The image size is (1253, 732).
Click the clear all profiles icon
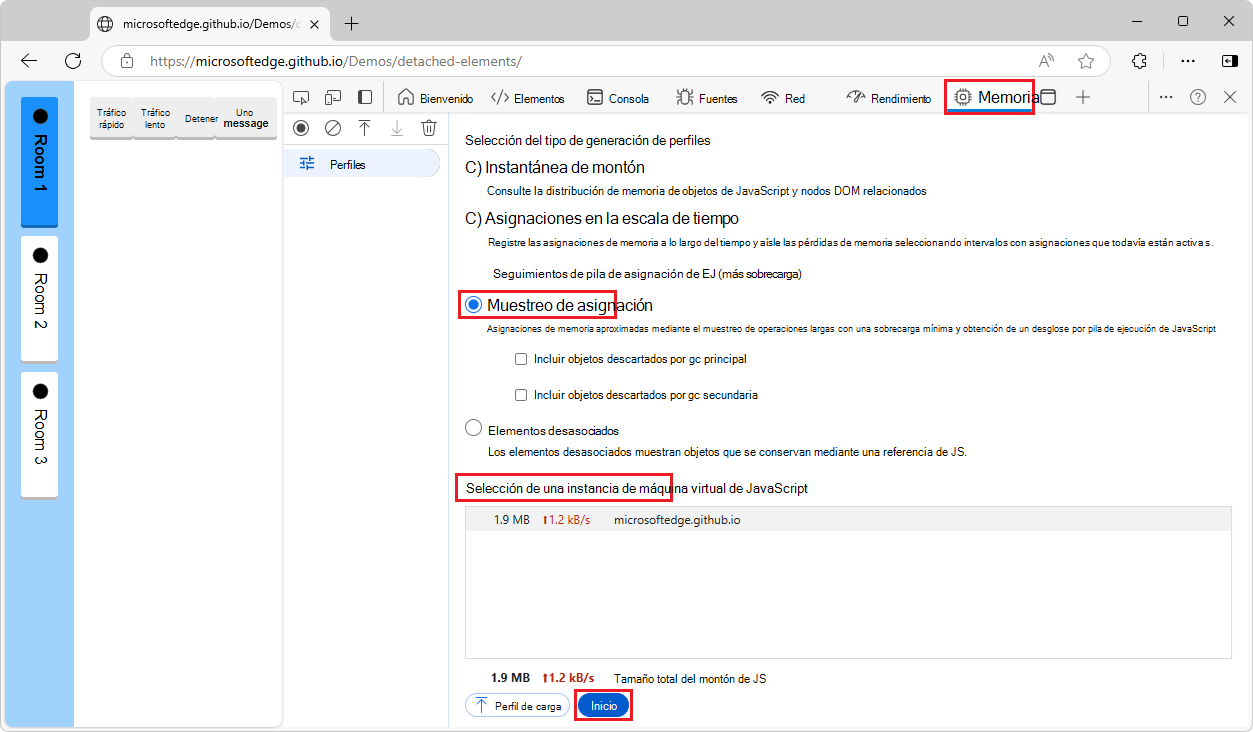click(333, 128)
